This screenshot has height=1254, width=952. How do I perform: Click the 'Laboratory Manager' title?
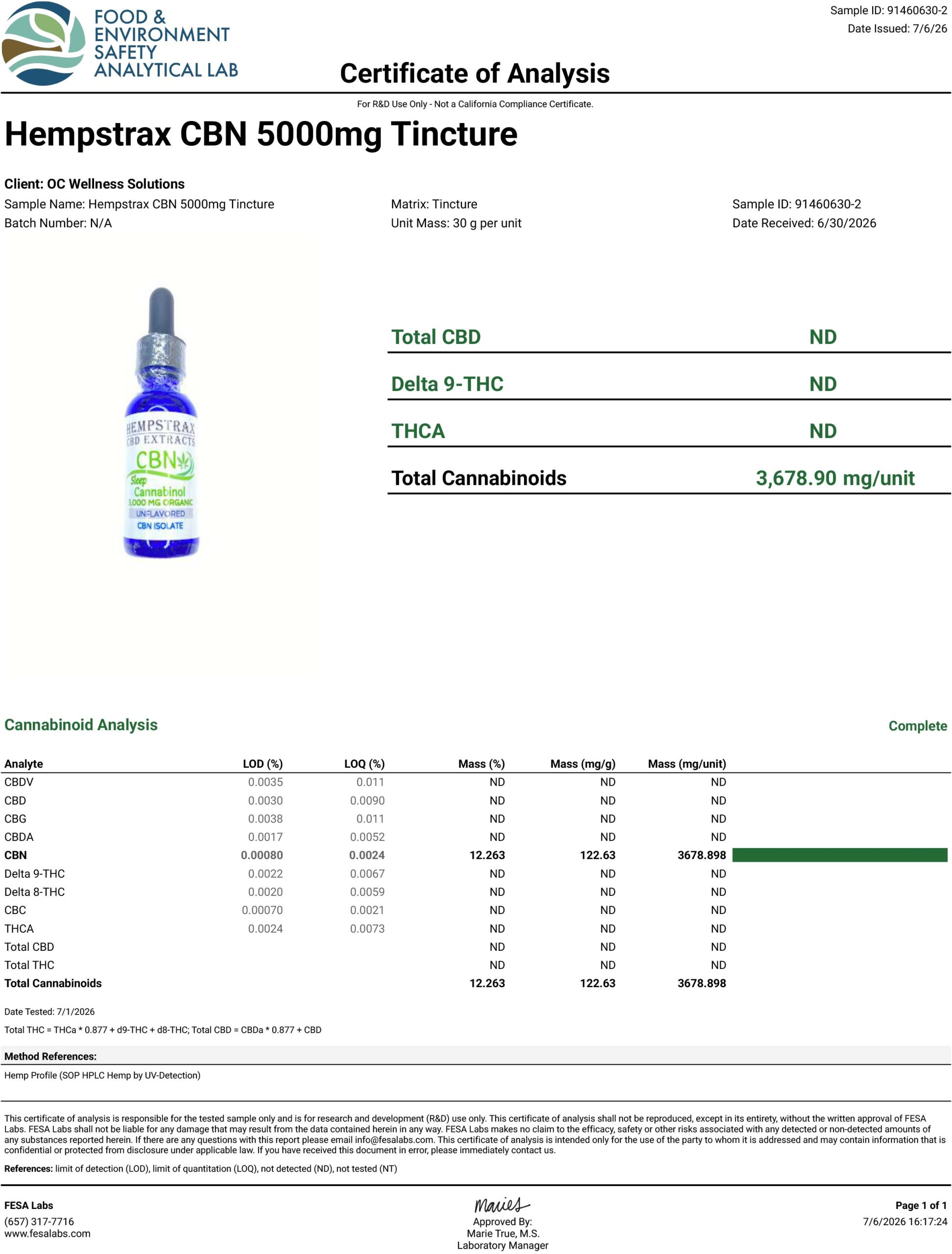click(502, 1246)
